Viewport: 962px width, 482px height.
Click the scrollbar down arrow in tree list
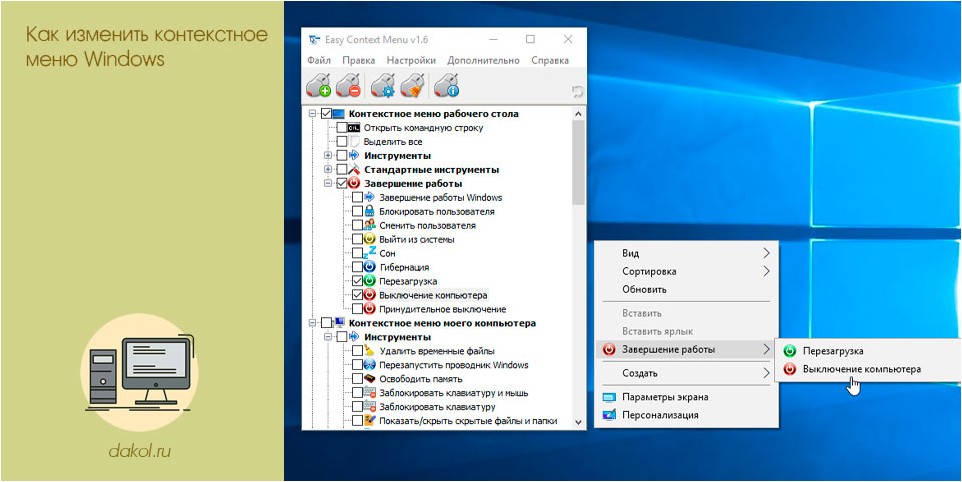point(578,422)
